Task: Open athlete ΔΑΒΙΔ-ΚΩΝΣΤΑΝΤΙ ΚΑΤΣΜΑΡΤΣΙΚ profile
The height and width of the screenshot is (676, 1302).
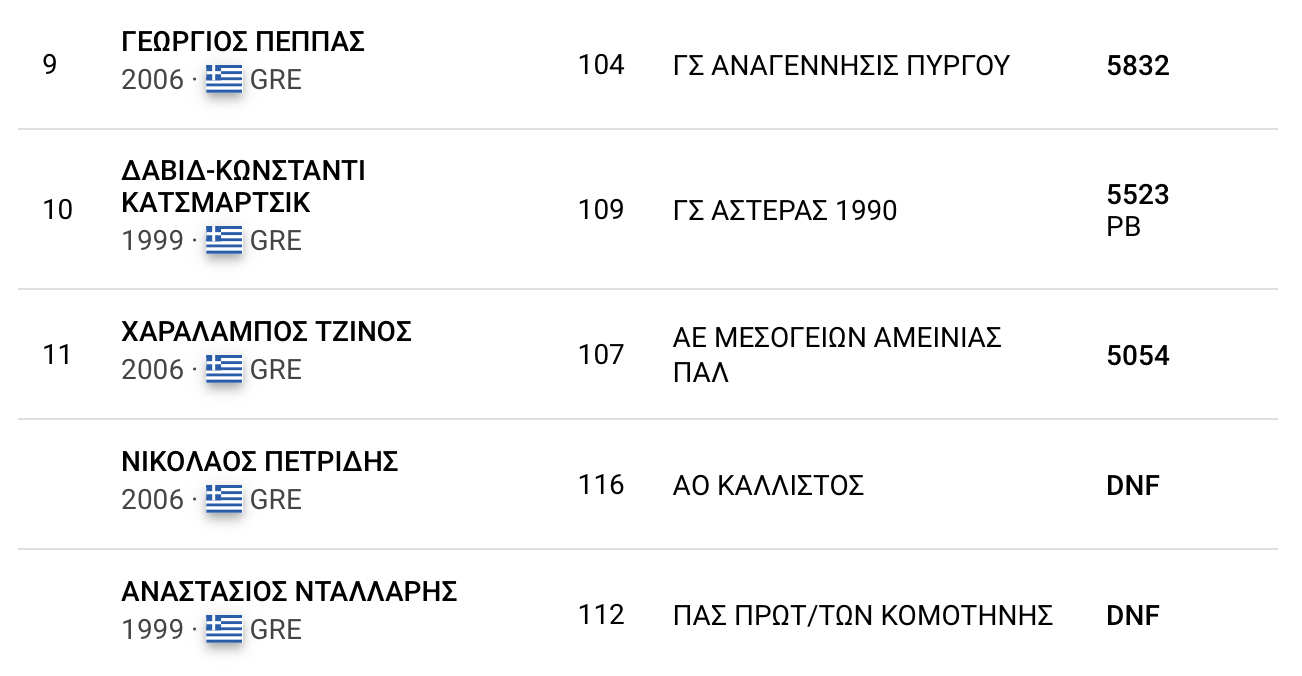Action: coord(243,187)
